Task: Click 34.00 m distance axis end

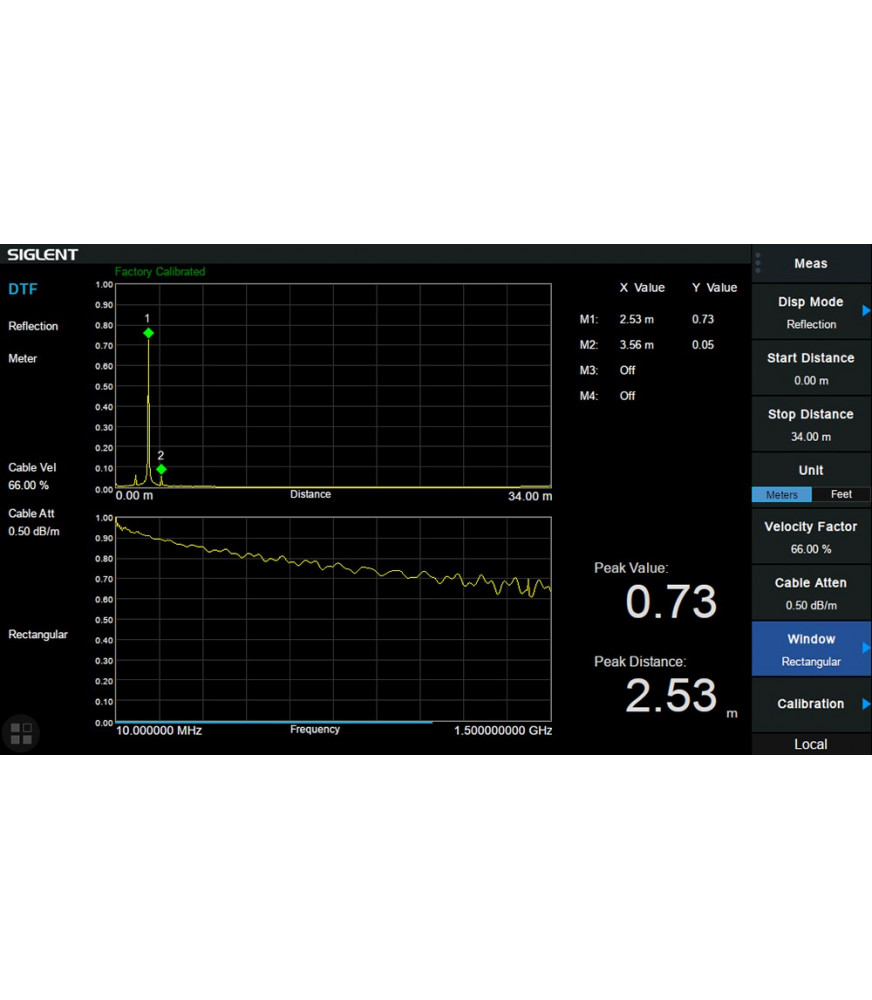Action: (x=530, y=496)
